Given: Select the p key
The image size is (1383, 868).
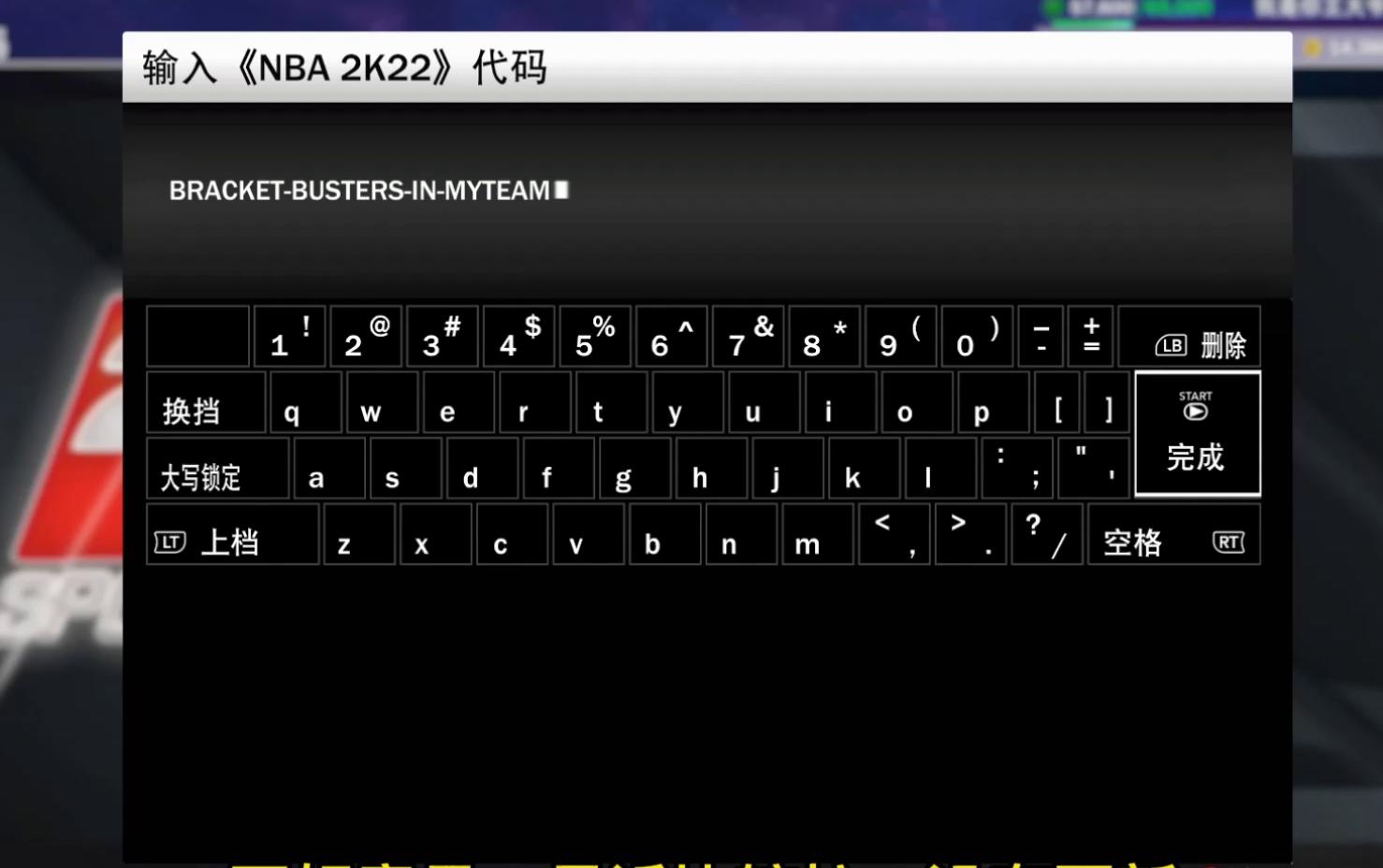Looking at the screenshot, I should [994, 402].
